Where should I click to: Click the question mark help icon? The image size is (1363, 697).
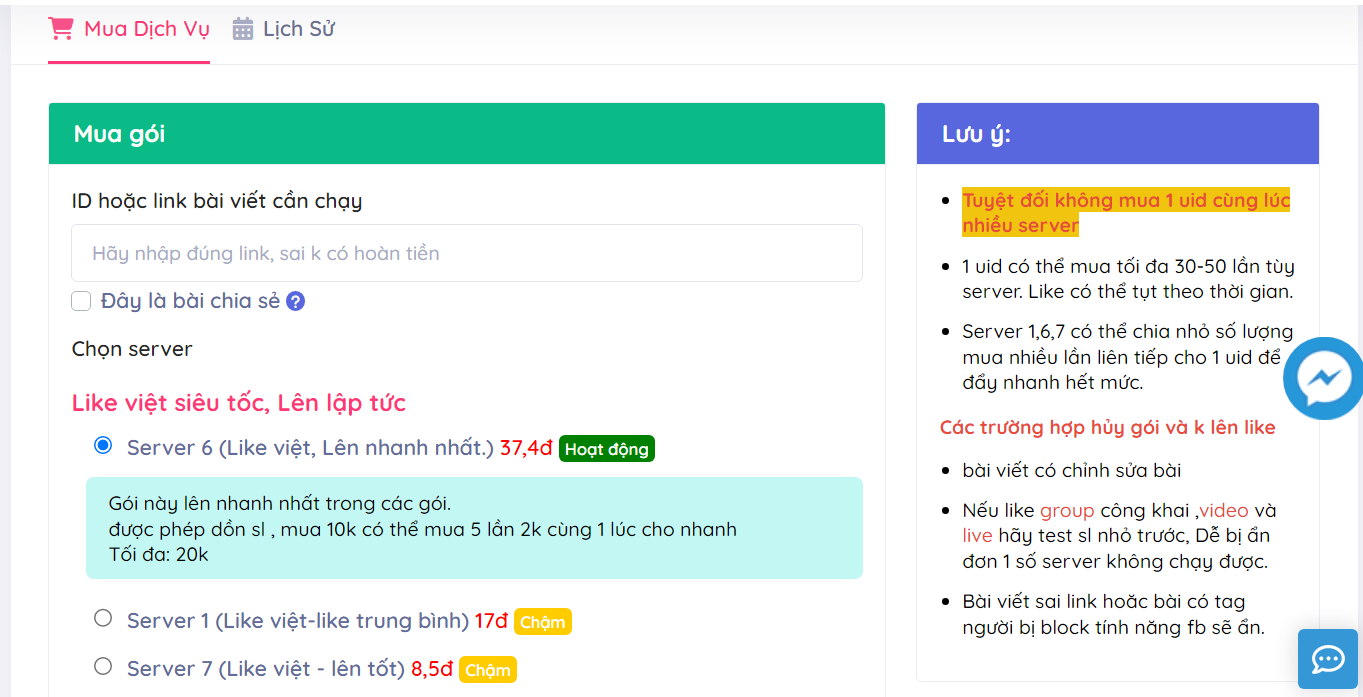click(x=295, y=301)
